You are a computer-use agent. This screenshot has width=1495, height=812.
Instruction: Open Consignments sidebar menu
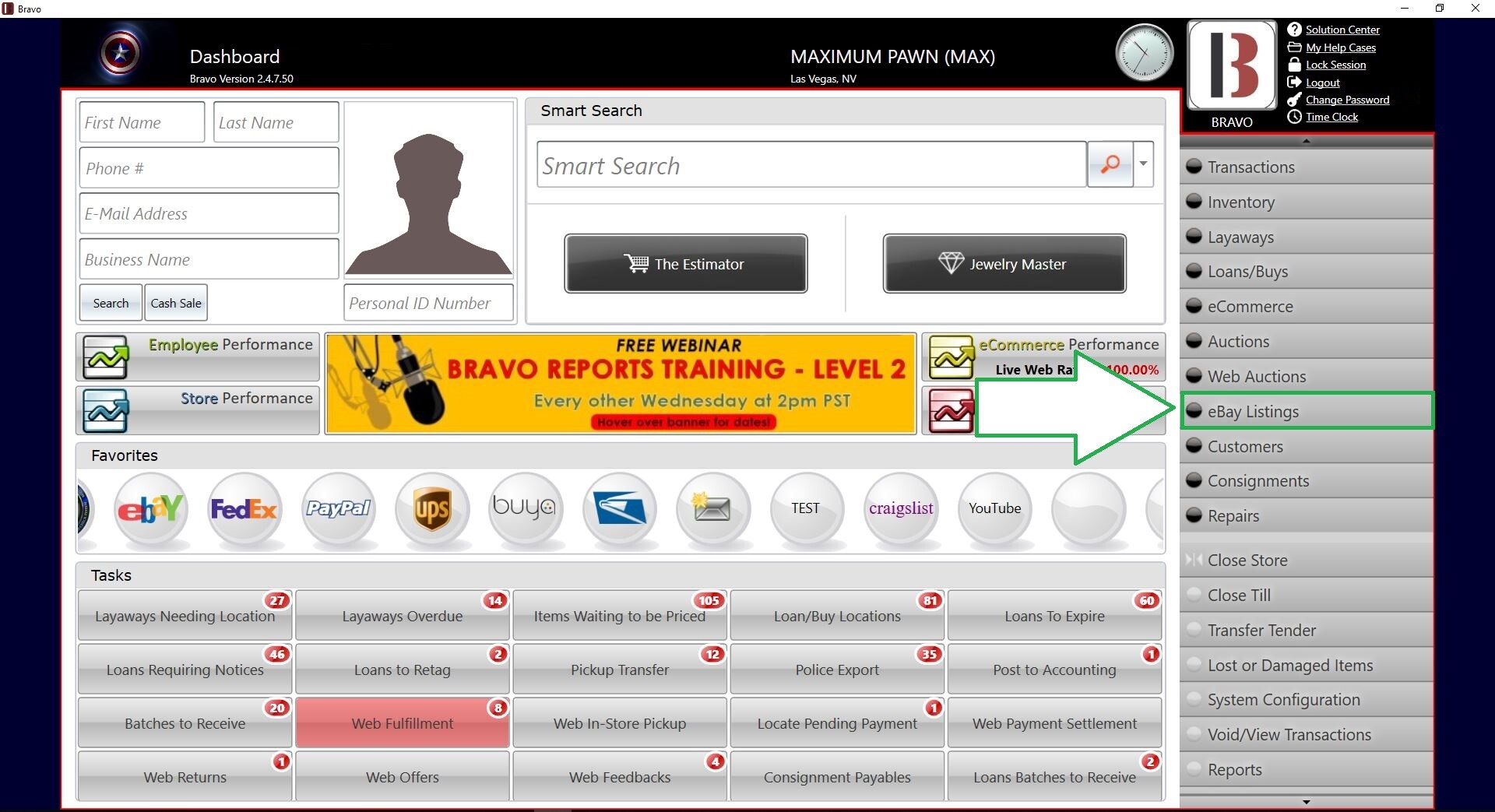[1307, 481]
